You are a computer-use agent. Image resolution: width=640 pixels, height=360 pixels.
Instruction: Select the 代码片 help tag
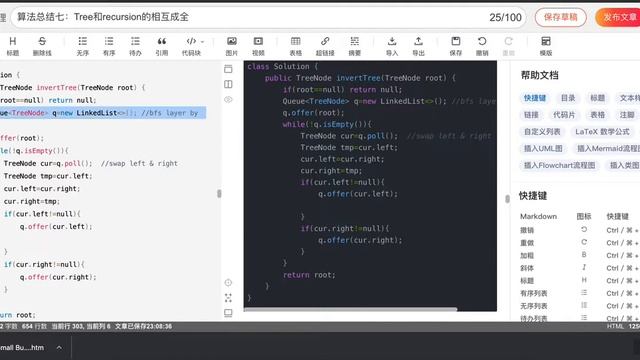click(x=564, y=115)
